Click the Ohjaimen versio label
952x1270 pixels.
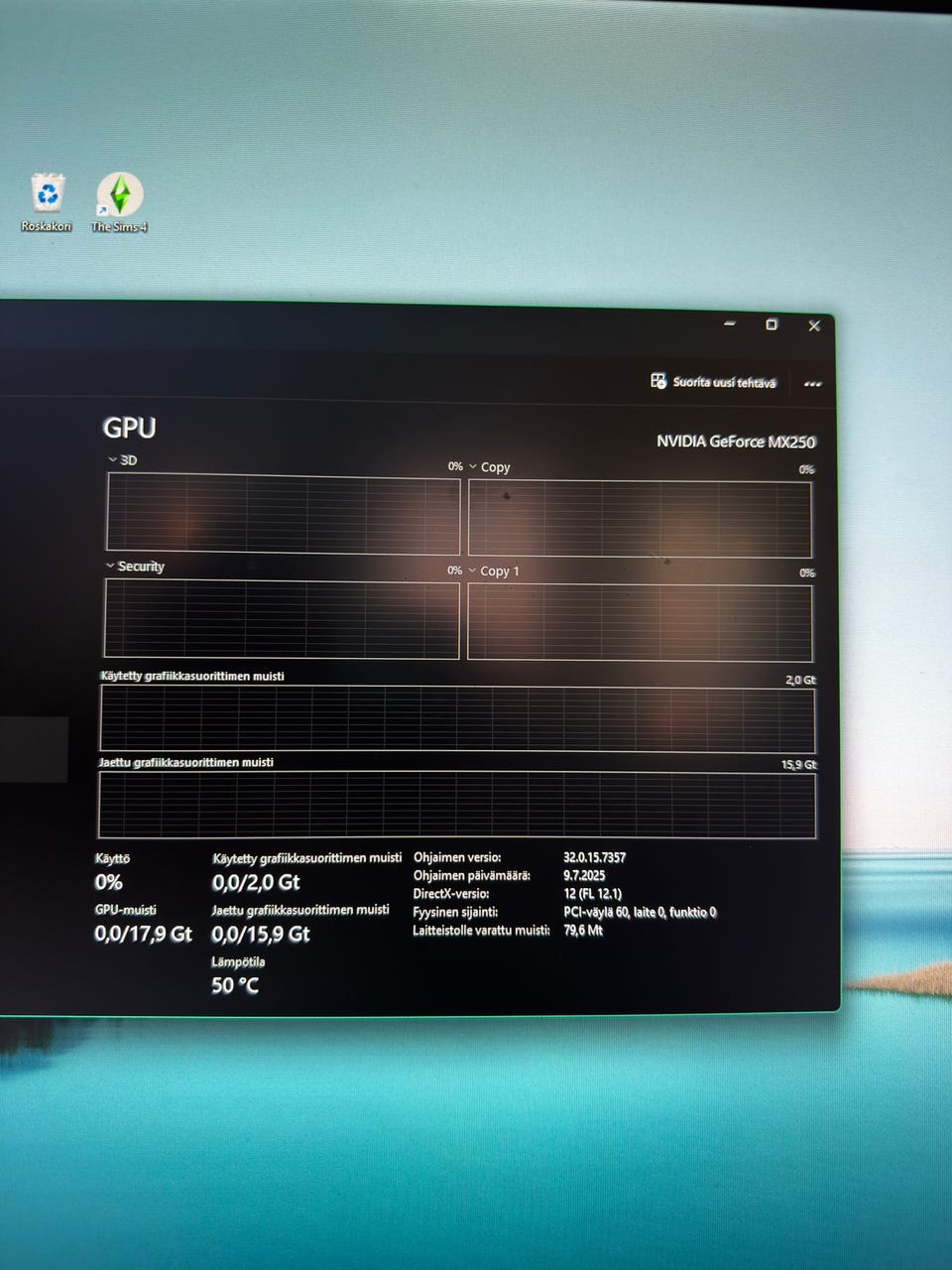tap(457, 857)
